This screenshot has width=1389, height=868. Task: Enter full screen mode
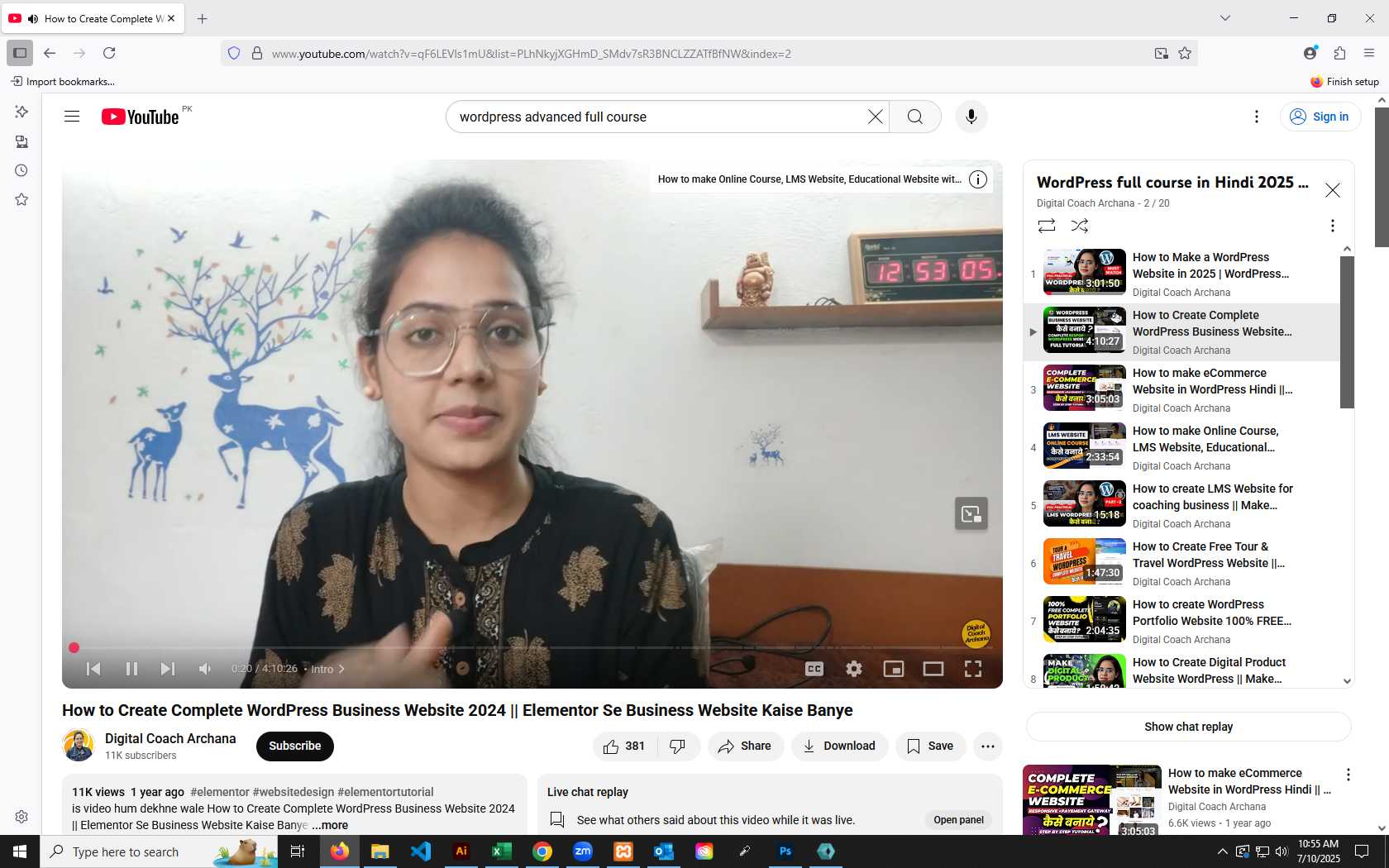[x=973, y=669]
